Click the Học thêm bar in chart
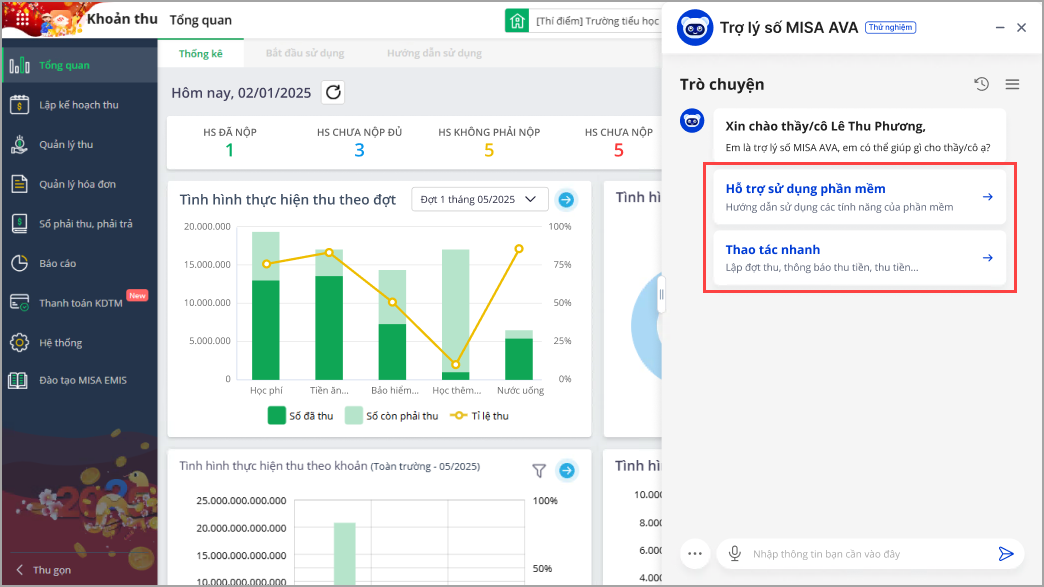This screenshot has height=587, width=1044. tap(455, 315)
